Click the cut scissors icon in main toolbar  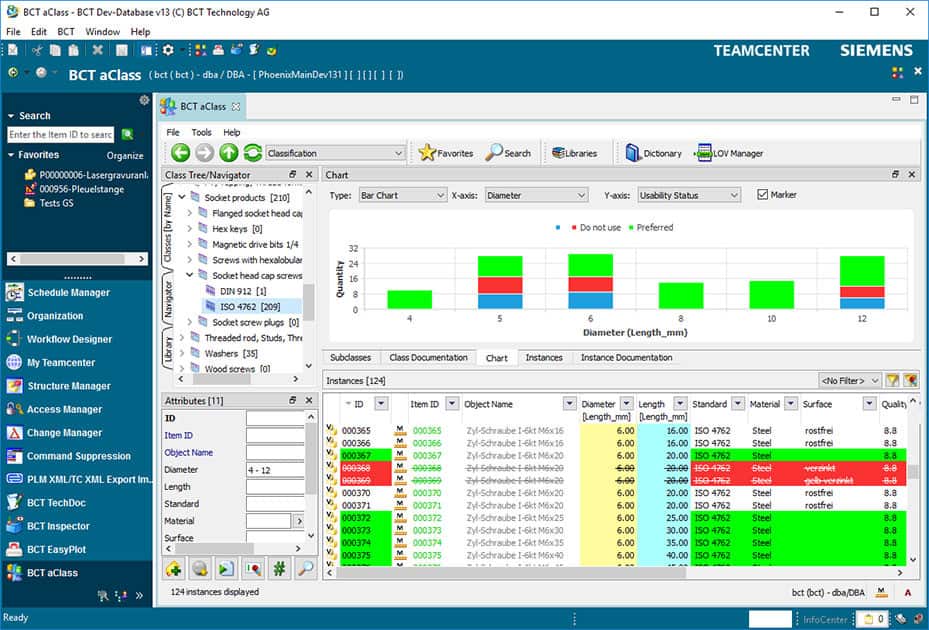37,50
